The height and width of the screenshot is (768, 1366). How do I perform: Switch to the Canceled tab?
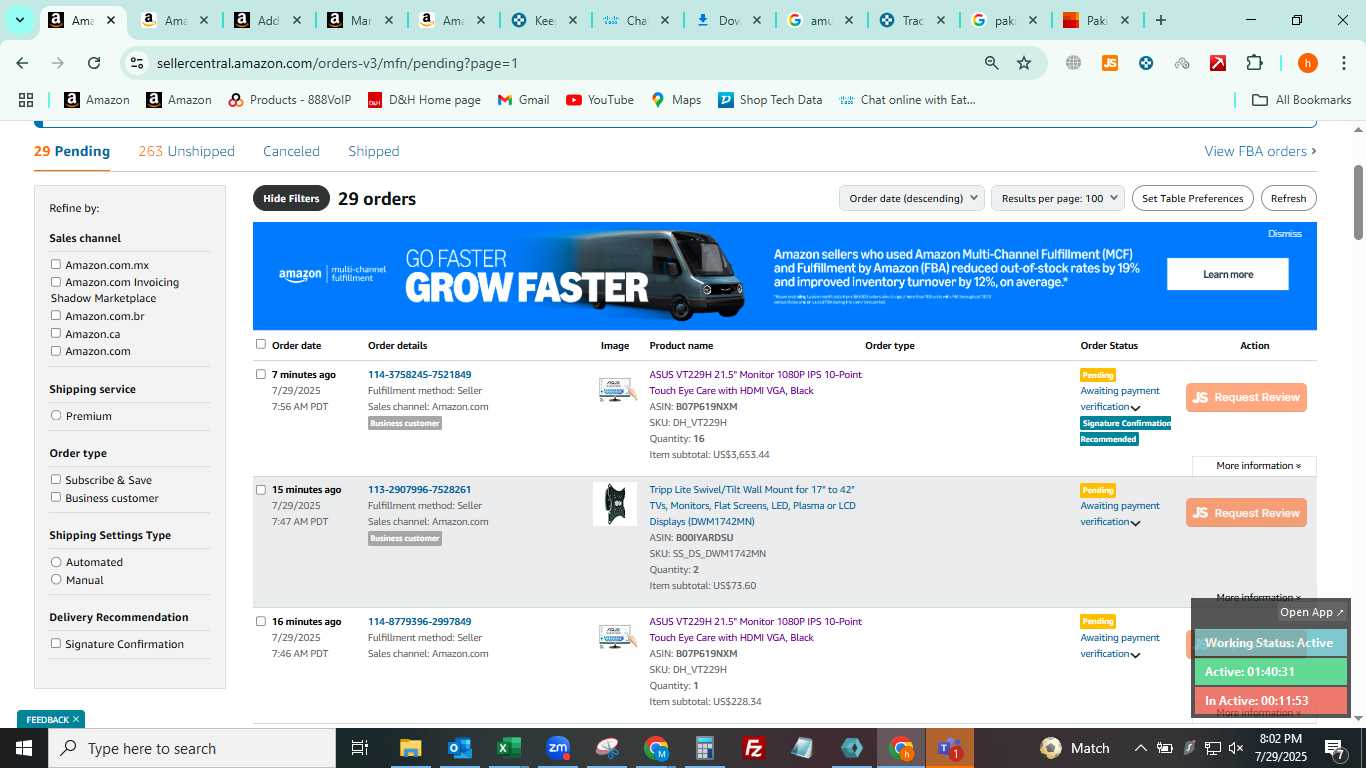coord(291,151)
